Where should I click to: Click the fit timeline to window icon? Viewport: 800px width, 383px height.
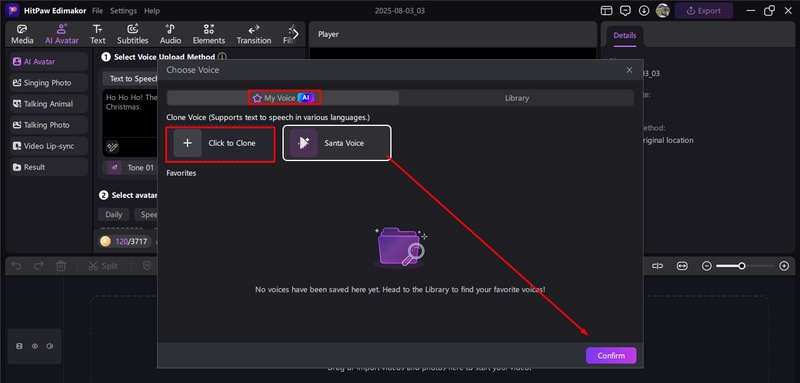(682, 266)
